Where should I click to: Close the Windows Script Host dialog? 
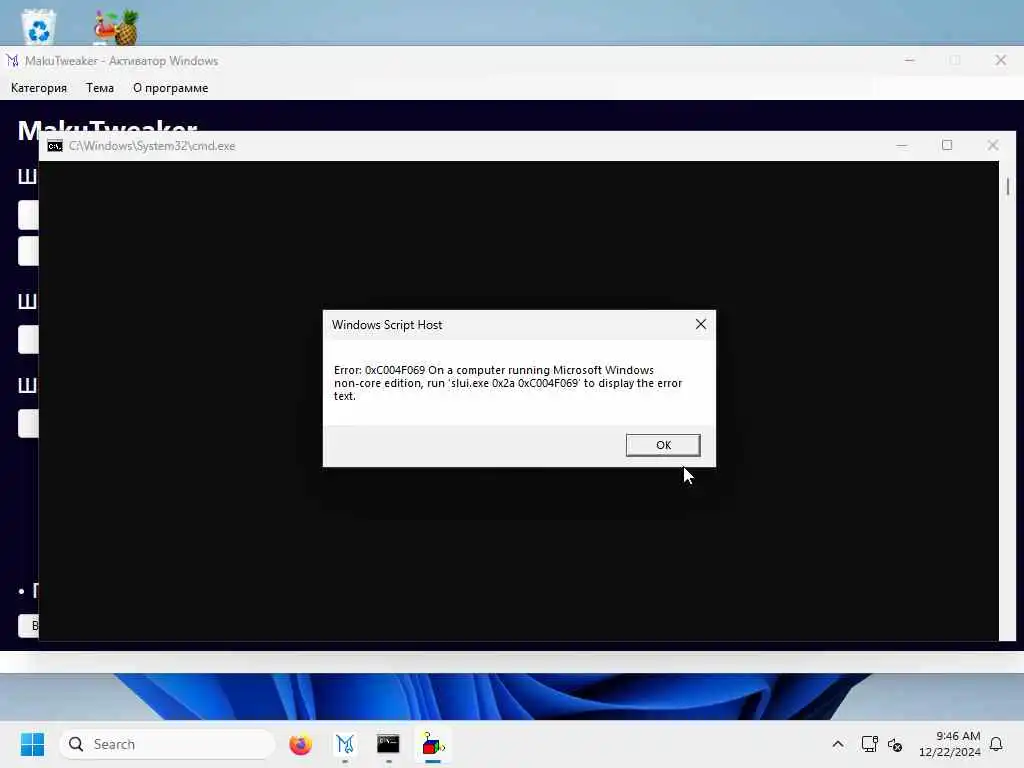coord(701,325)
